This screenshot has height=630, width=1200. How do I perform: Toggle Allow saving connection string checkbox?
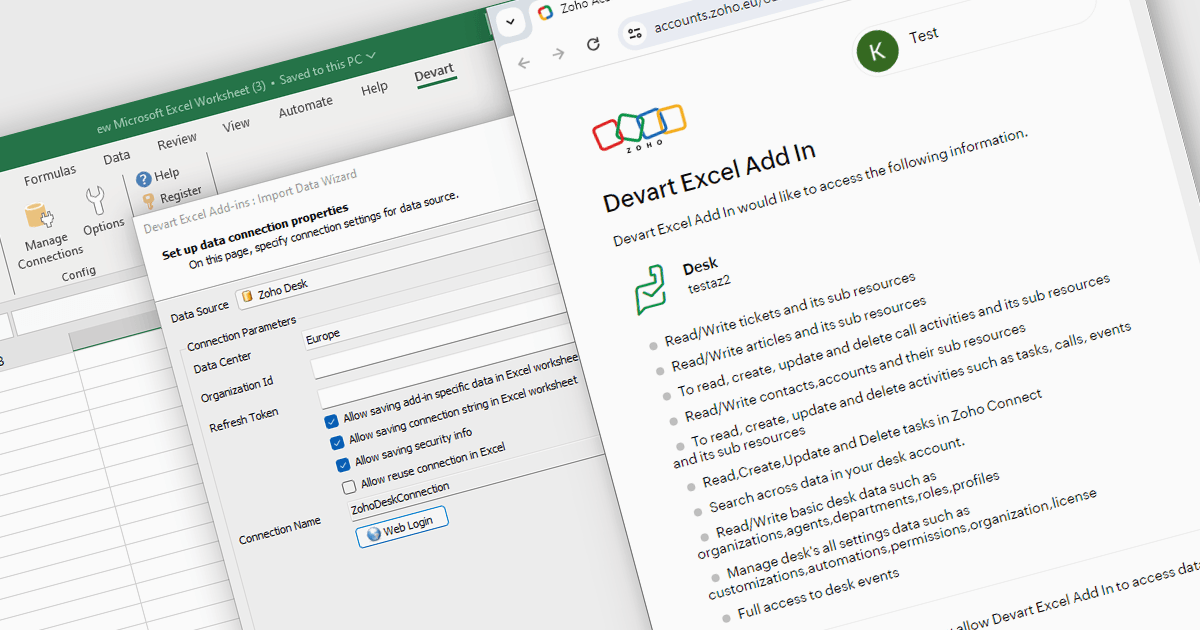[x=337, y=443]
